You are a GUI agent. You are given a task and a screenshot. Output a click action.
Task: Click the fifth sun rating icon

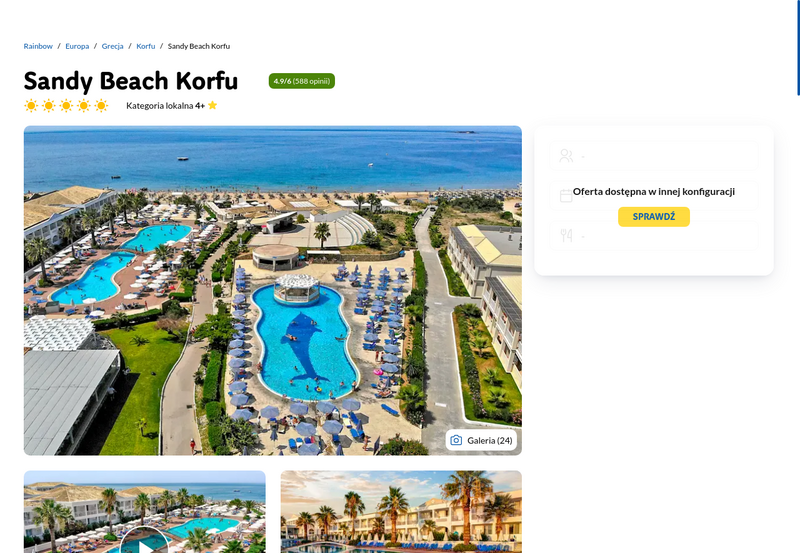tap(102, 106)
